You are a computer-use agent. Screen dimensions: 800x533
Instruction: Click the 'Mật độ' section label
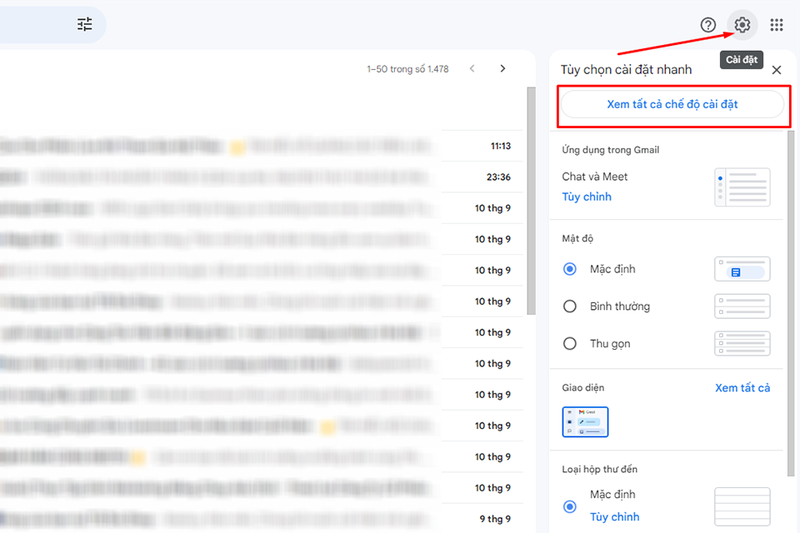click(578, 239)
